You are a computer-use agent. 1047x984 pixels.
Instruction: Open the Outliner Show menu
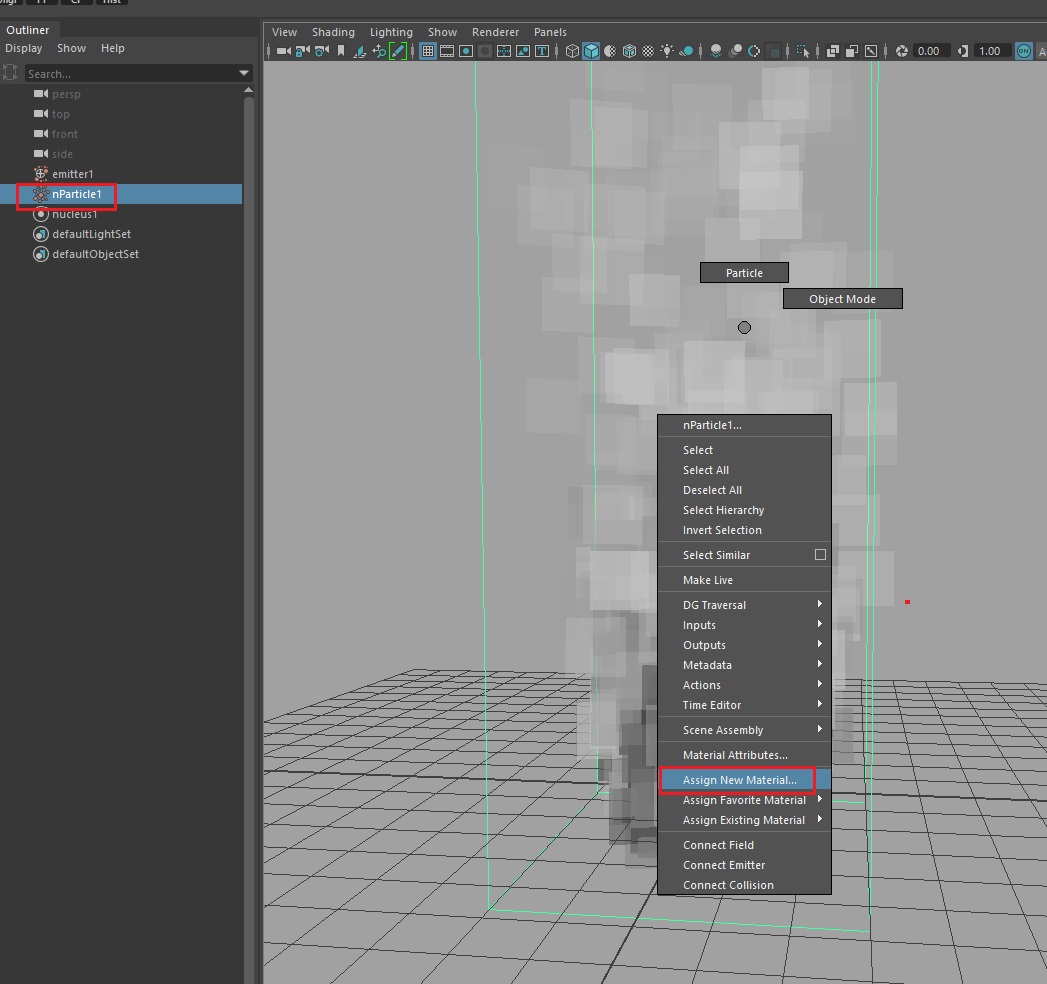tap(71, 48)
